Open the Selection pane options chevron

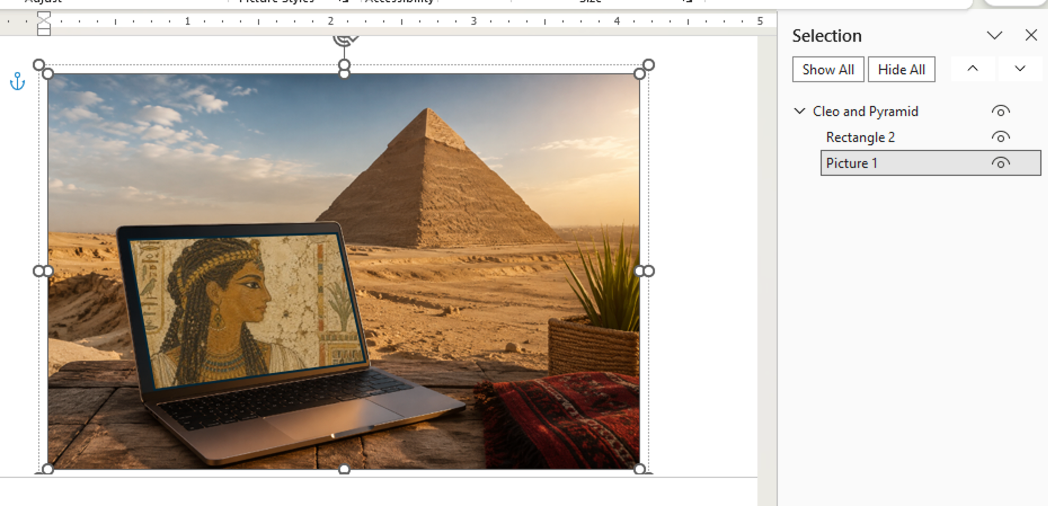click(x=995, y=35)
